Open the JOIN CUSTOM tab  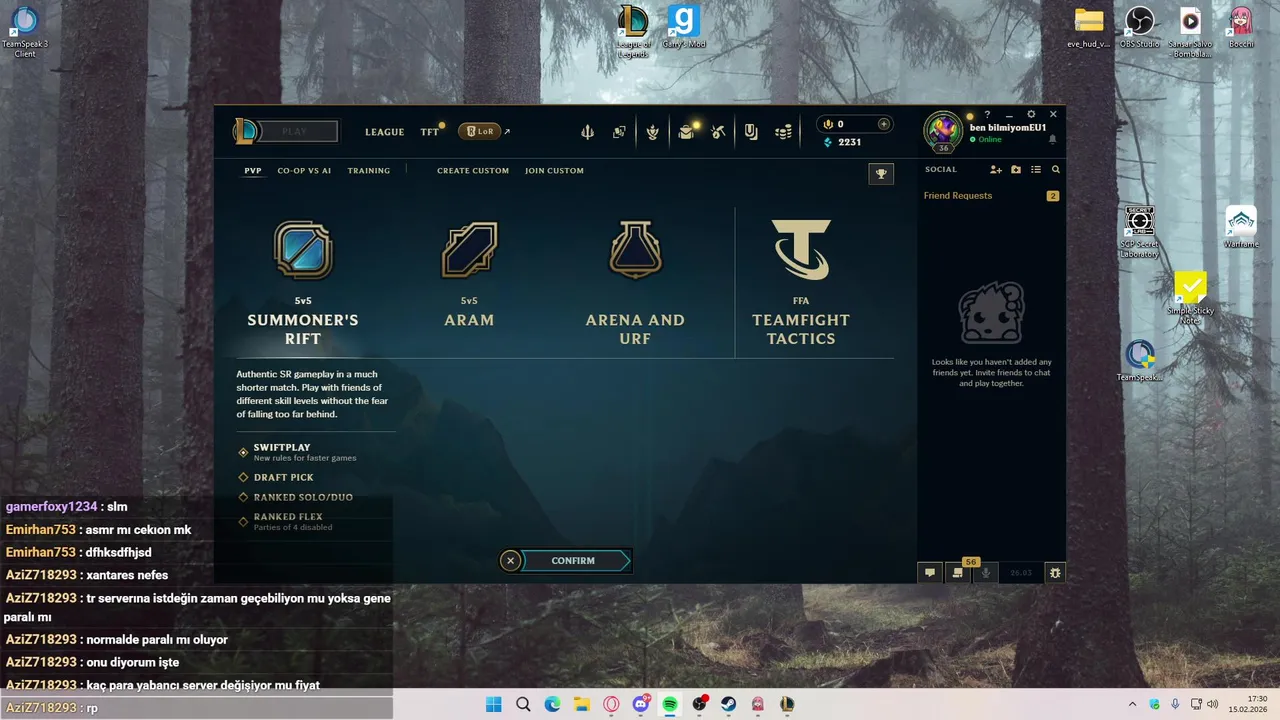click(554, 171)
